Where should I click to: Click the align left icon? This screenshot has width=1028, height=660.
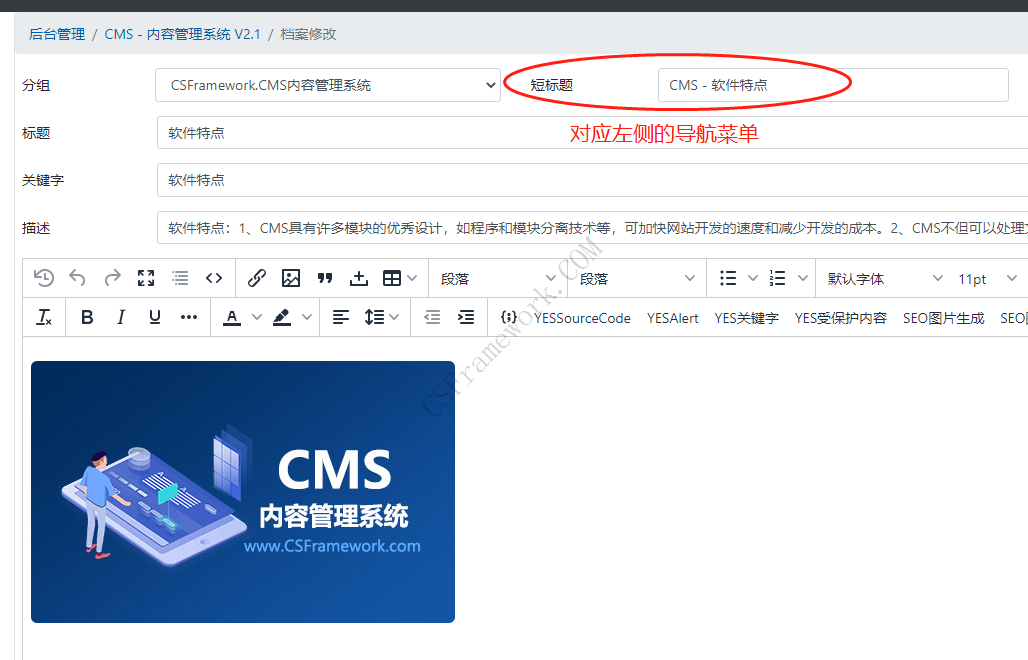[x=340, y=317]
